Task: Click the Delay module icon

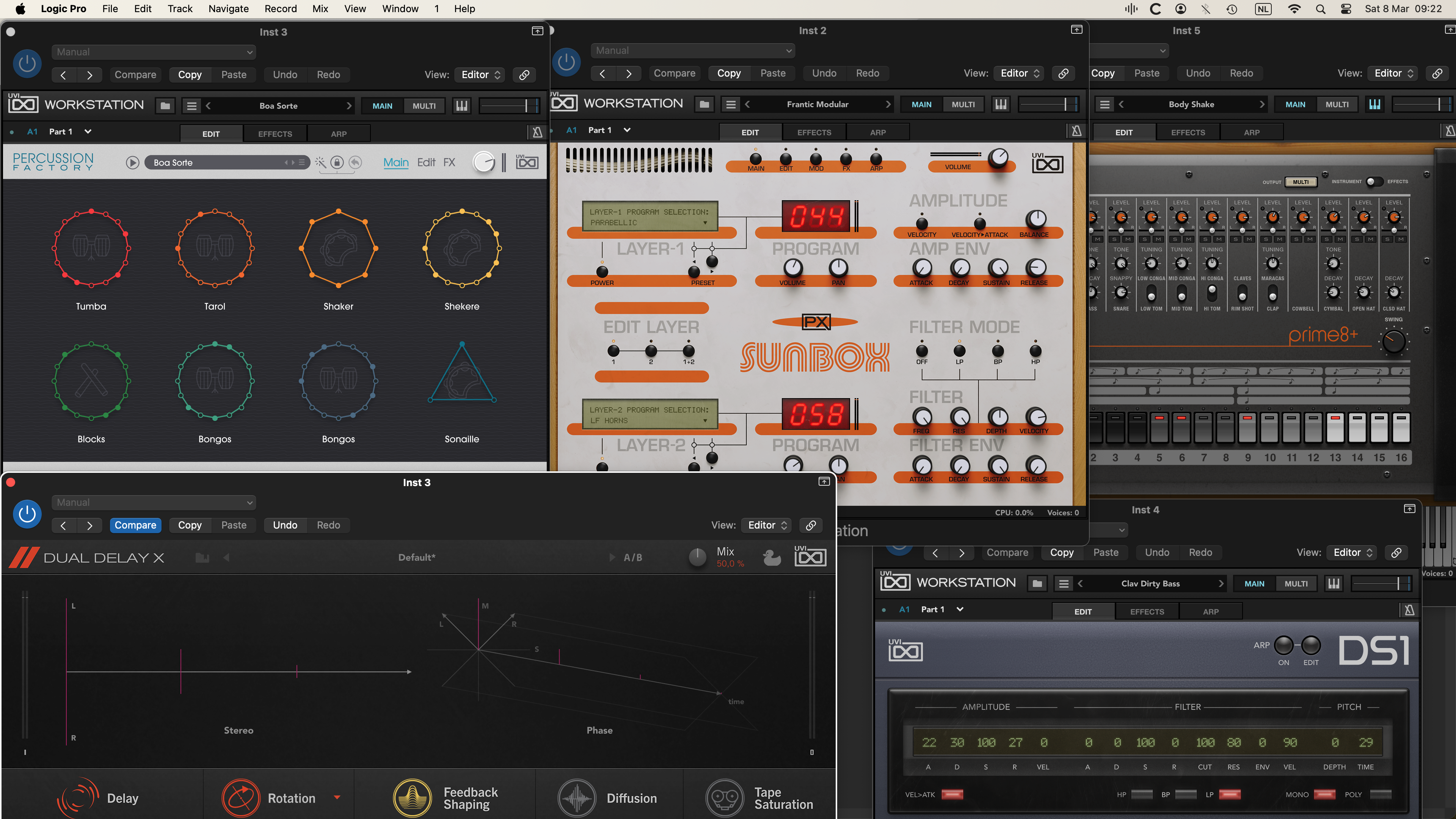Action: [x=77, y=797]
